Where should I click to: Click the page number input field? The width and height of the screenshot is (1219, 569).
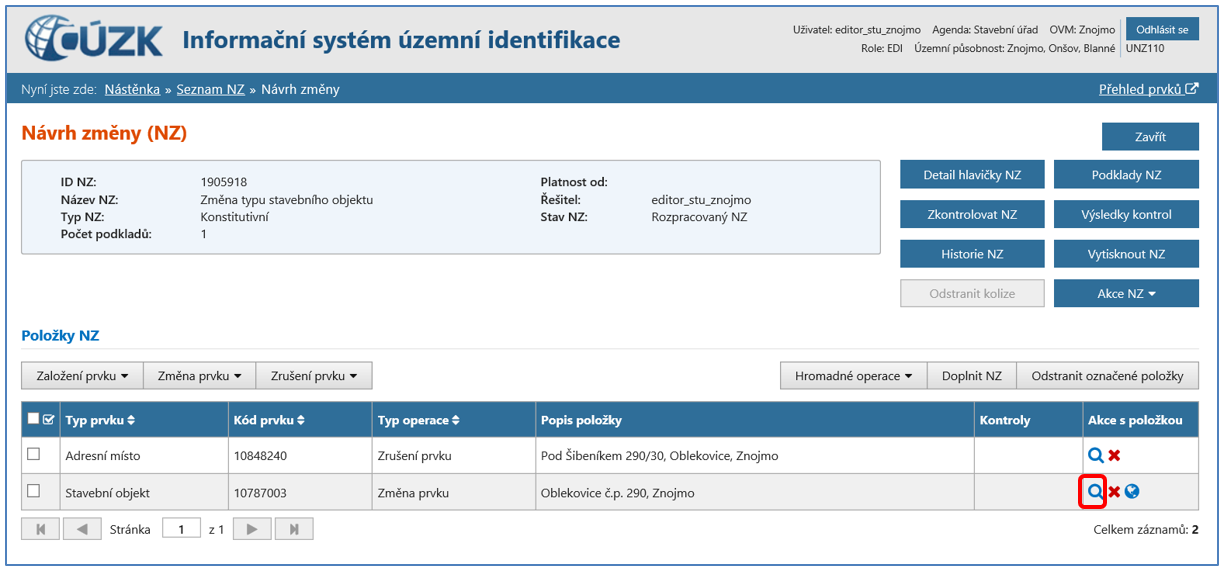pyautogui.click(x=181, y=529)
